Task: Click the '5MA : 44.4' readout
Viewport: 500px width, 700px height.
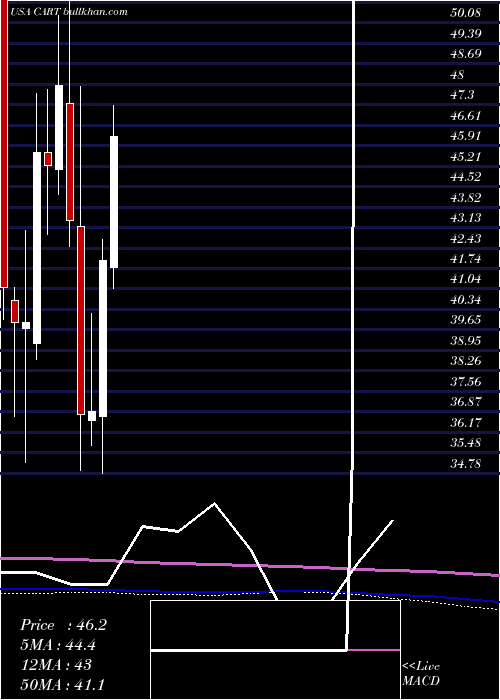Action: coord(58,645)
